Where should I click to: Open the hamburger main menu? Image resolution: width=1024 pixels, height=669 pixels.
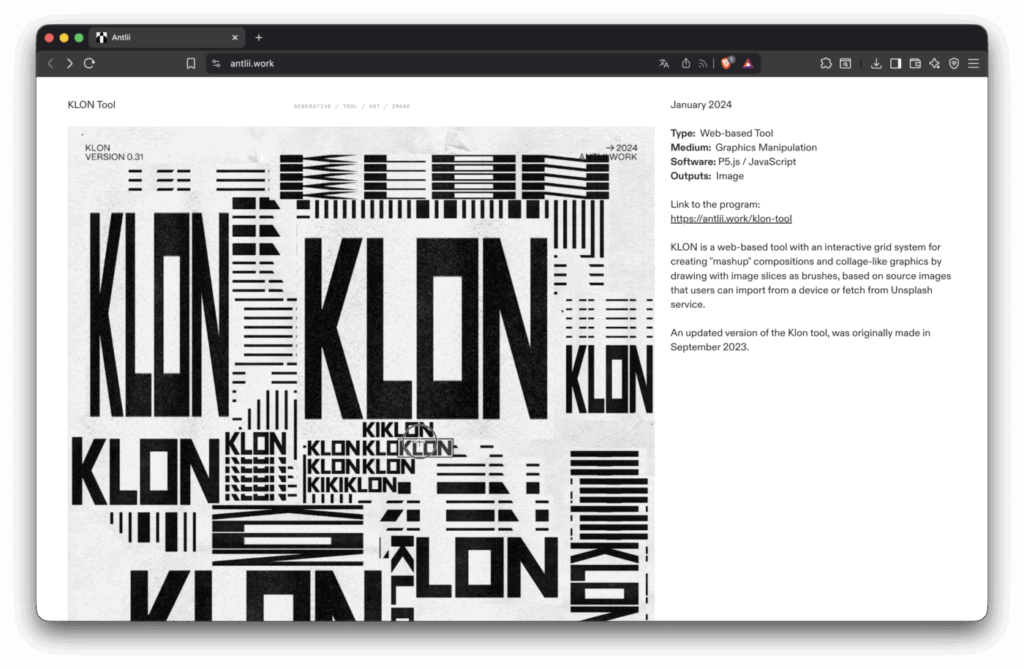point(973,63)
